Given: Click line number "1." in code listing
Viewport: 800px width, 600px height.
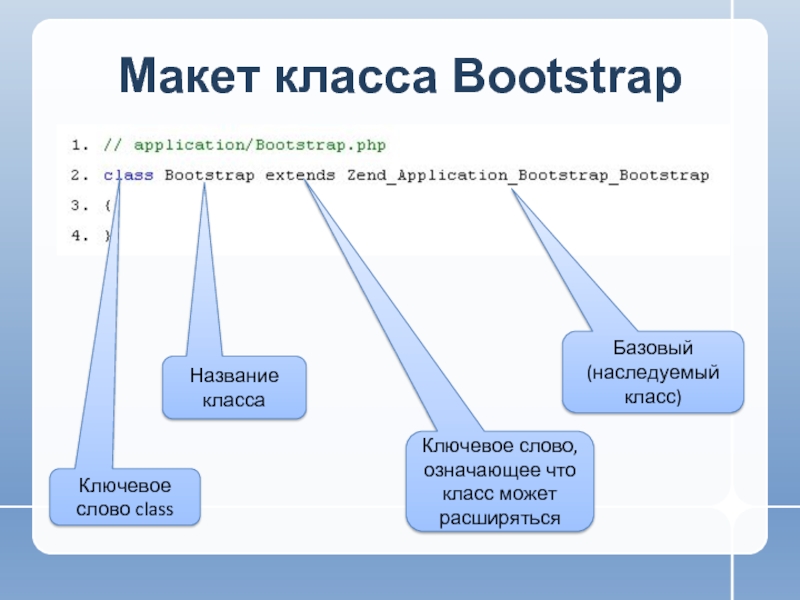Looking at the screenshot, I should 80,145.
